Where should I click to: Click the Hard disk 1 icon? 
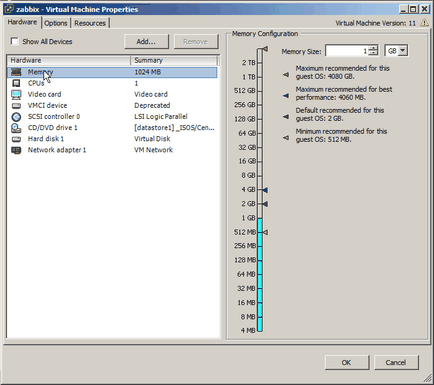[16, 139]
